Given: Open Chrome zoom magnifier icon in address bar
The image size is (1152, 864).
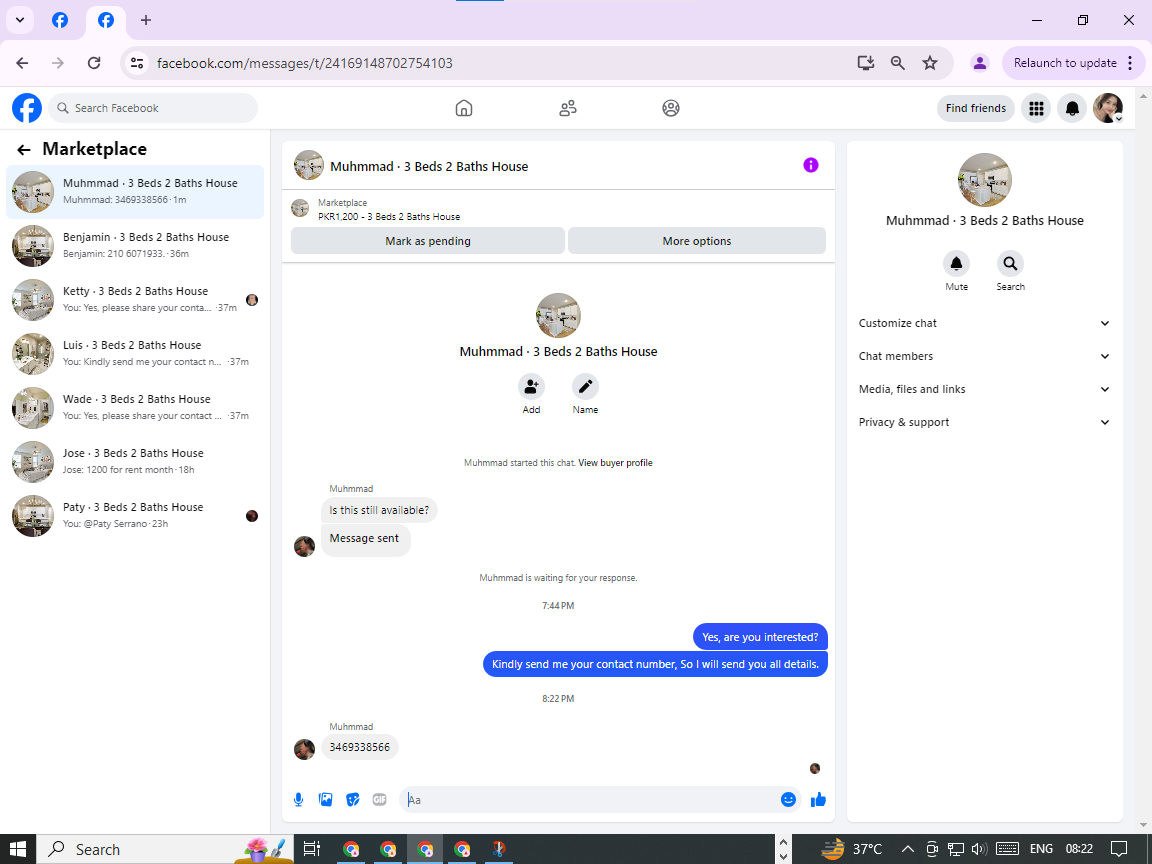Looking at the screenshot, I should tap(898, 63).
